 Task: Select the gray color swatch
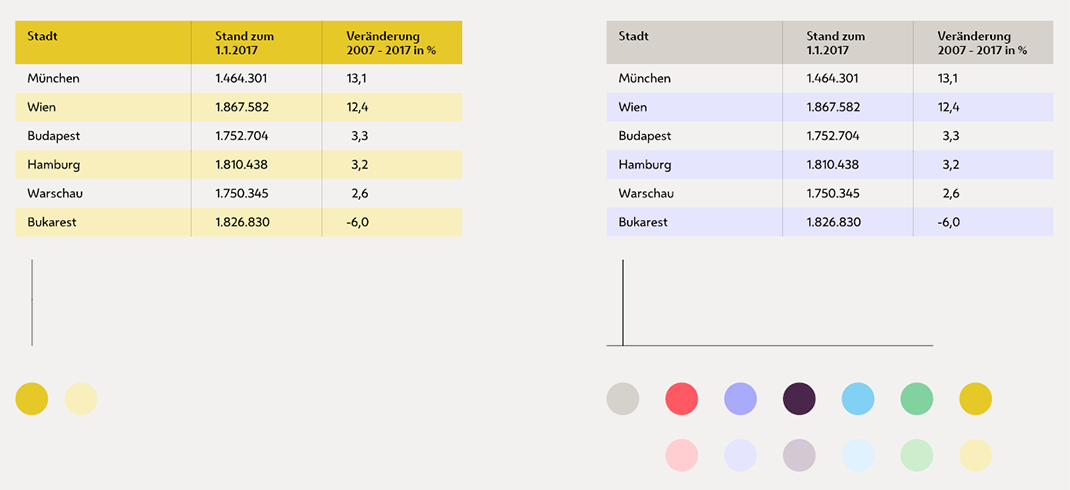tap(622, 399)
